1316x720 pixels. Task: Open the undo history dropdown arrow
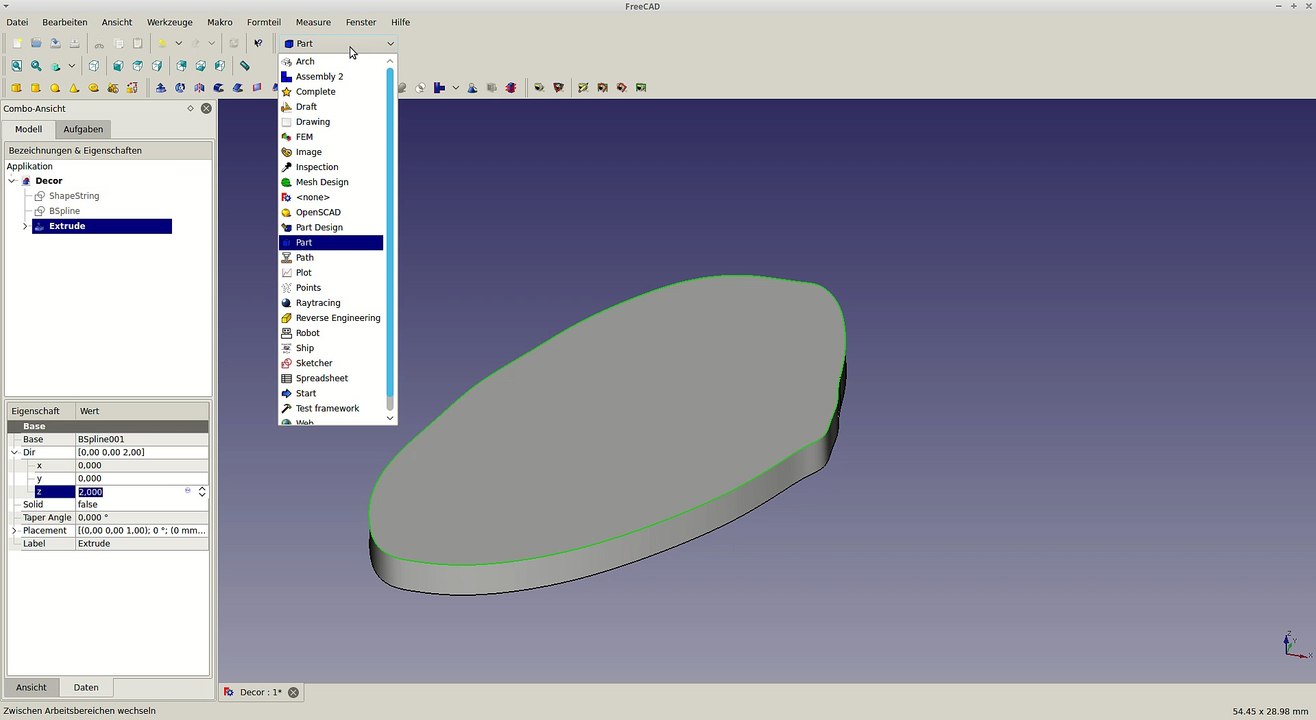(x=178, y=43)
